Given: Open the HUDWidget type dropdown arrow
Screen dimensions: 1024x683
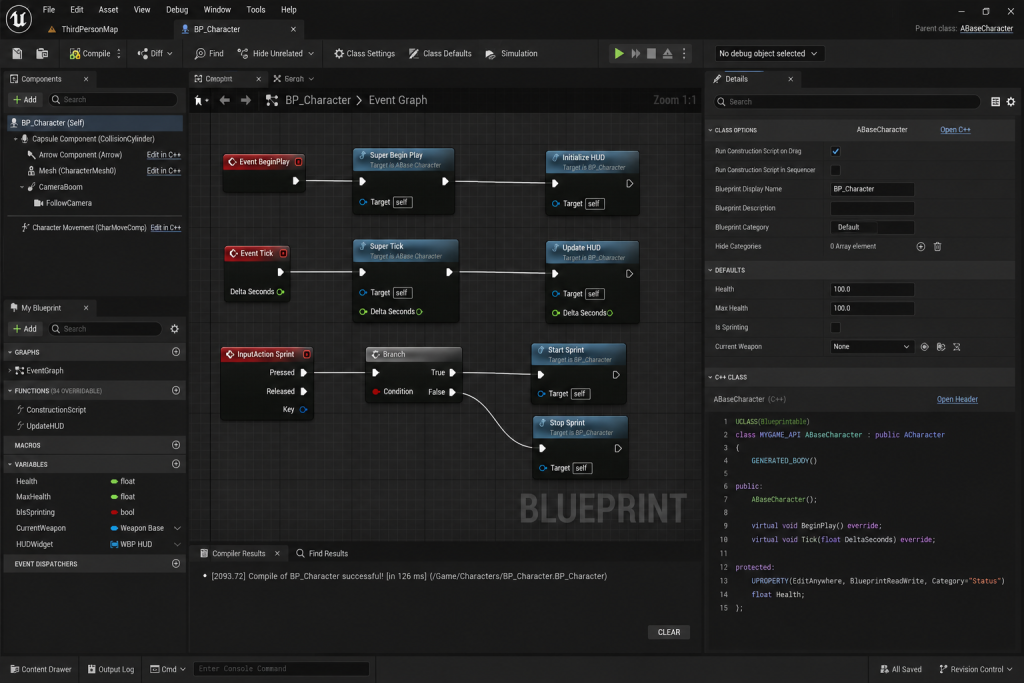Looking at the screenshot, I should [177, 545].
